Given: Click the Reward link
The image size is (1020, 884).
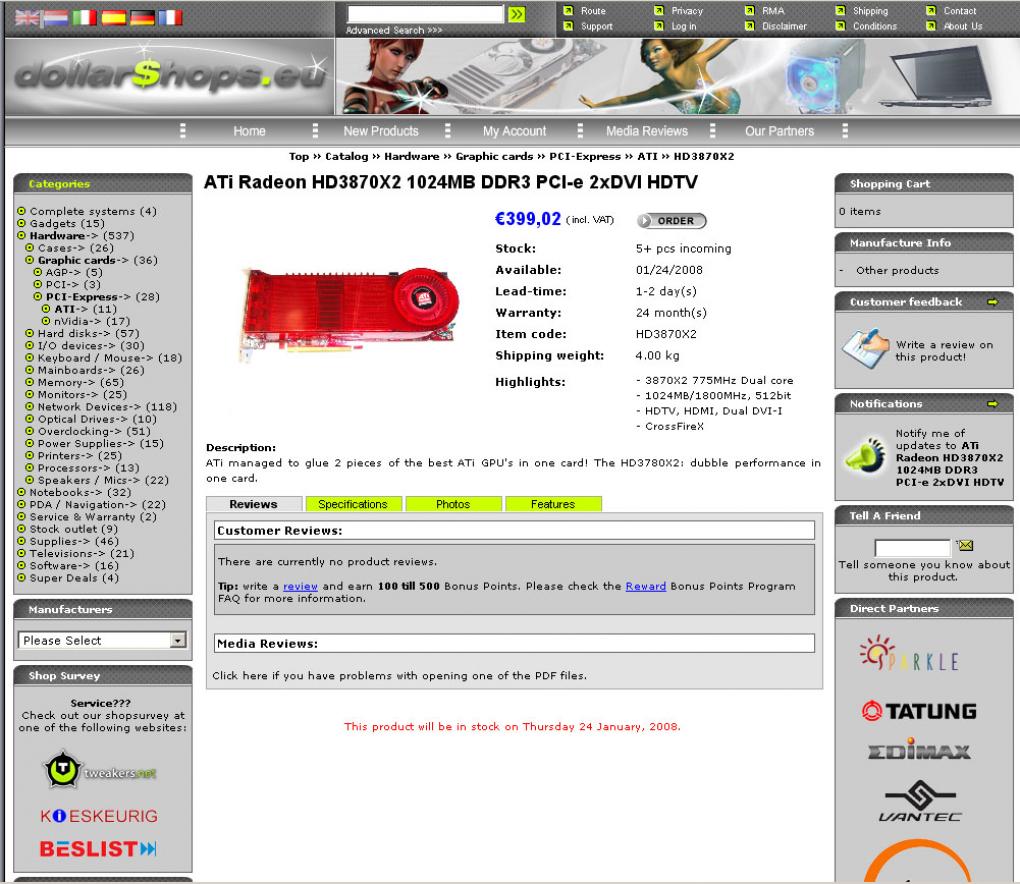Looking at the screenshot, I should pyautogui.click(x=646, y=586).
